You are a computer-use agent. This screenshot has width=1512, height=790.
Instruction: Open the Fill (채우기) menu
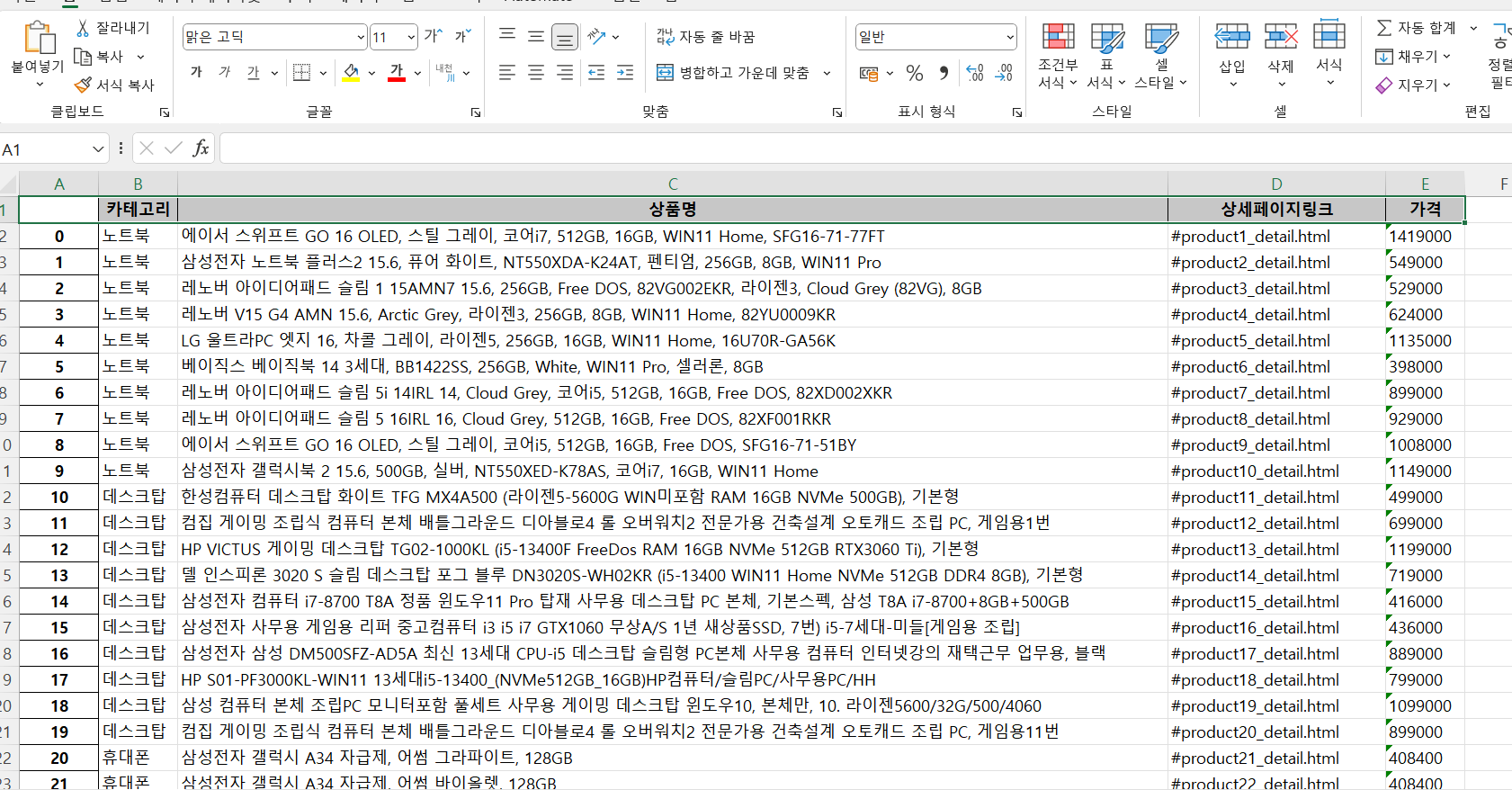1413,57
